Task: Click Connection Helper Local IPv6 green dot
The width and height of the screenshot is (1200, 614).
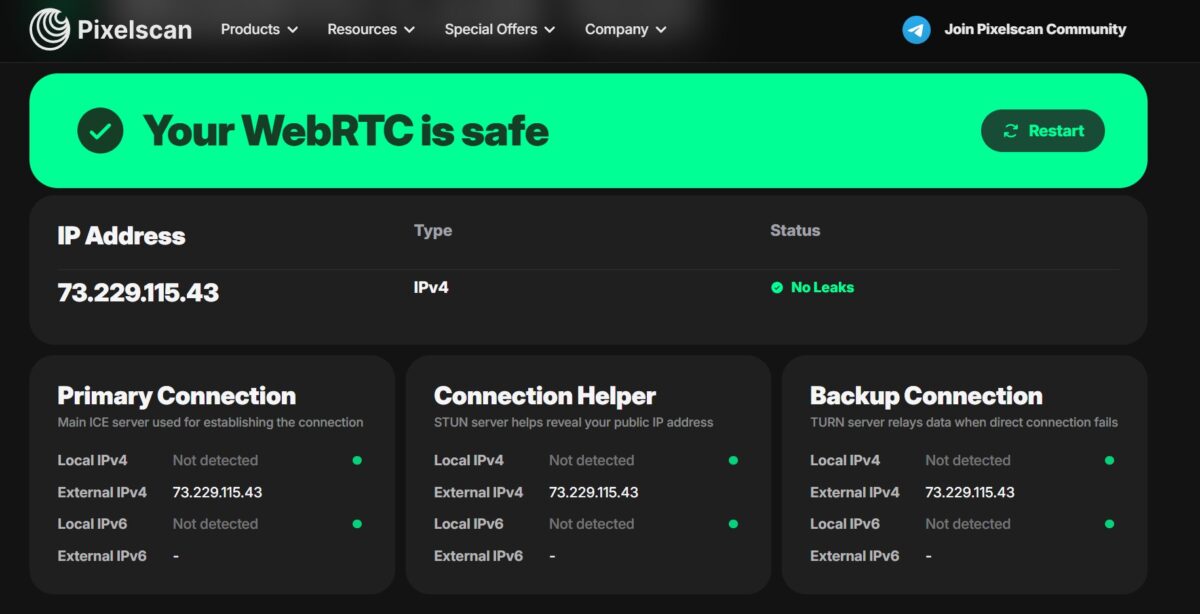Action: coord(733,524)
